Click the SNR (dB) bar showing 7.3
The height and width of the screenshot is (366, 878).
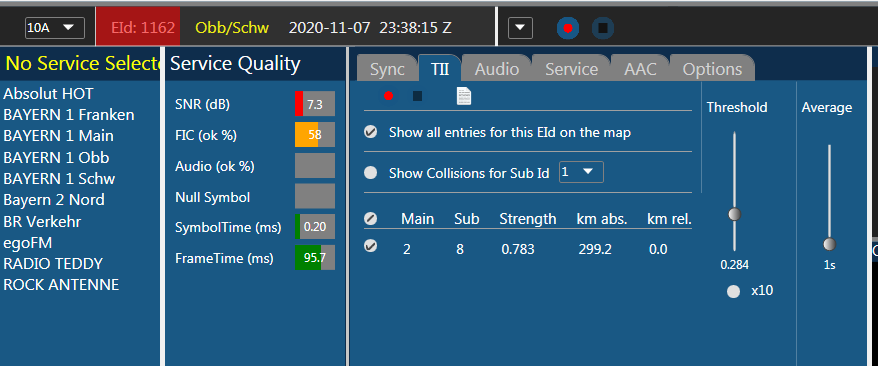pos(315,104)
